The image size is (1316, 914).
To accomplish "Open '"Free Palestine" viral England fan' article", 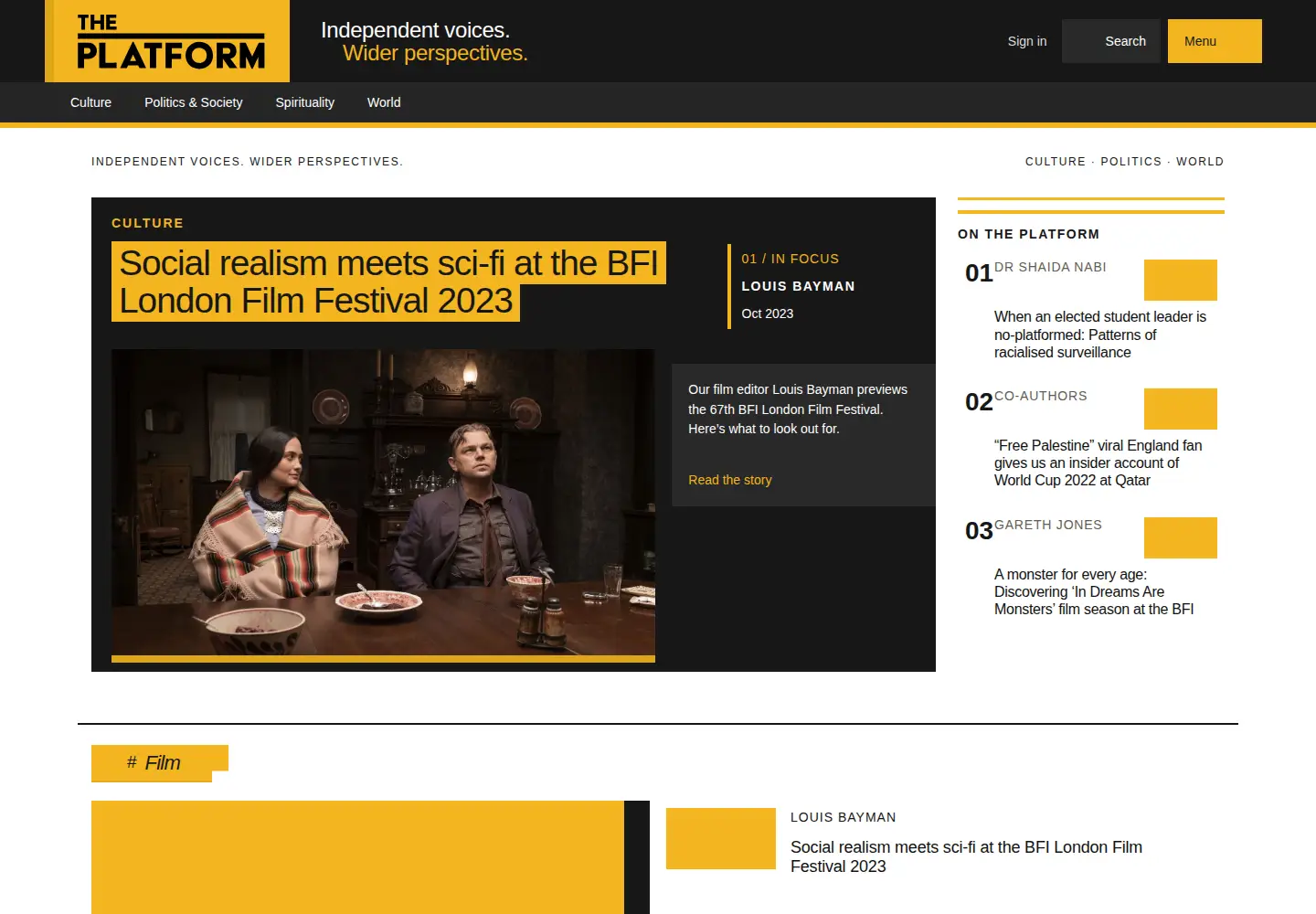I will point(1098,462).
